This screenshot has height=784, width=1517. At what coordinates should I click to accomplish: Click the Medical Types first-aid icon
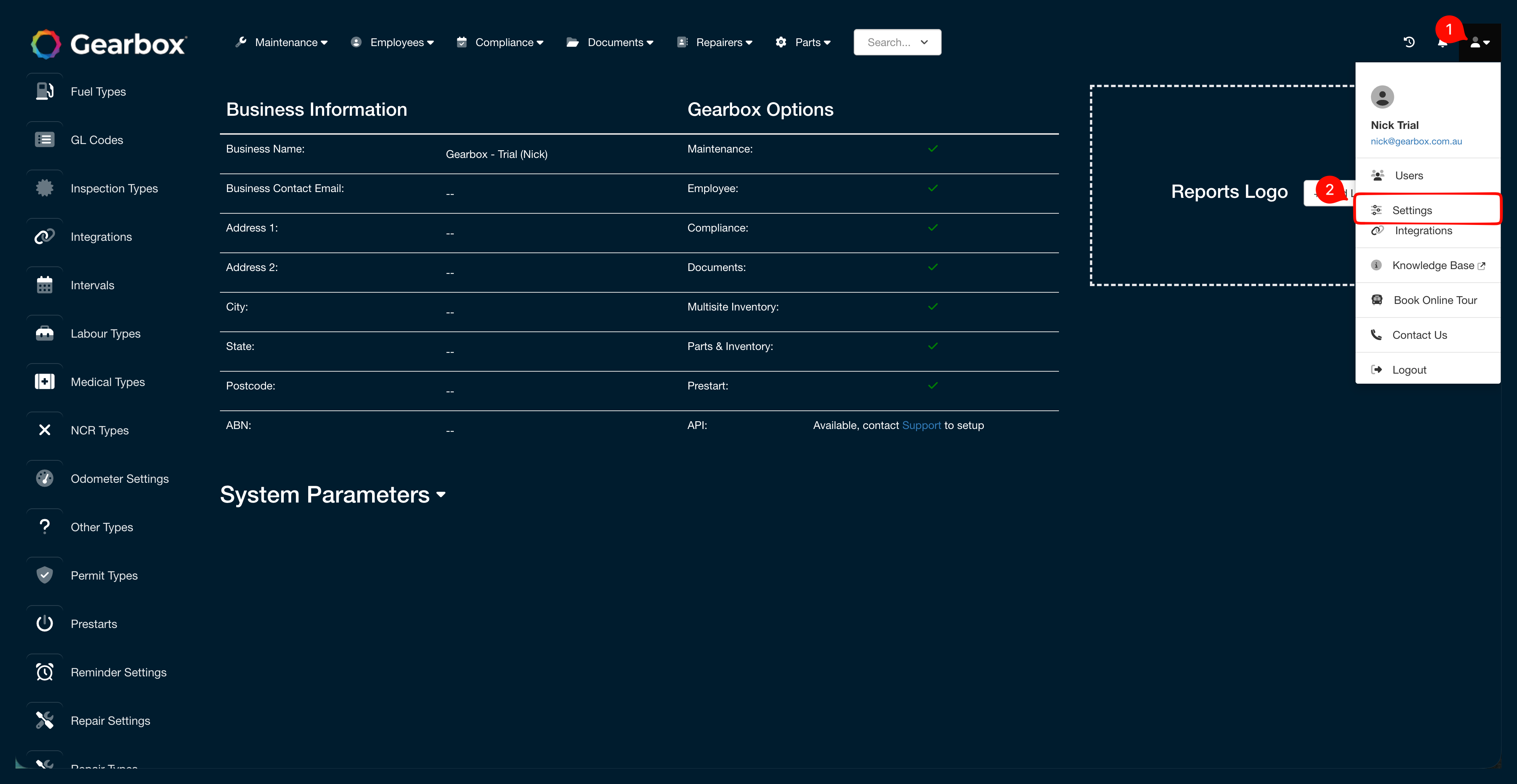(45, 382)
